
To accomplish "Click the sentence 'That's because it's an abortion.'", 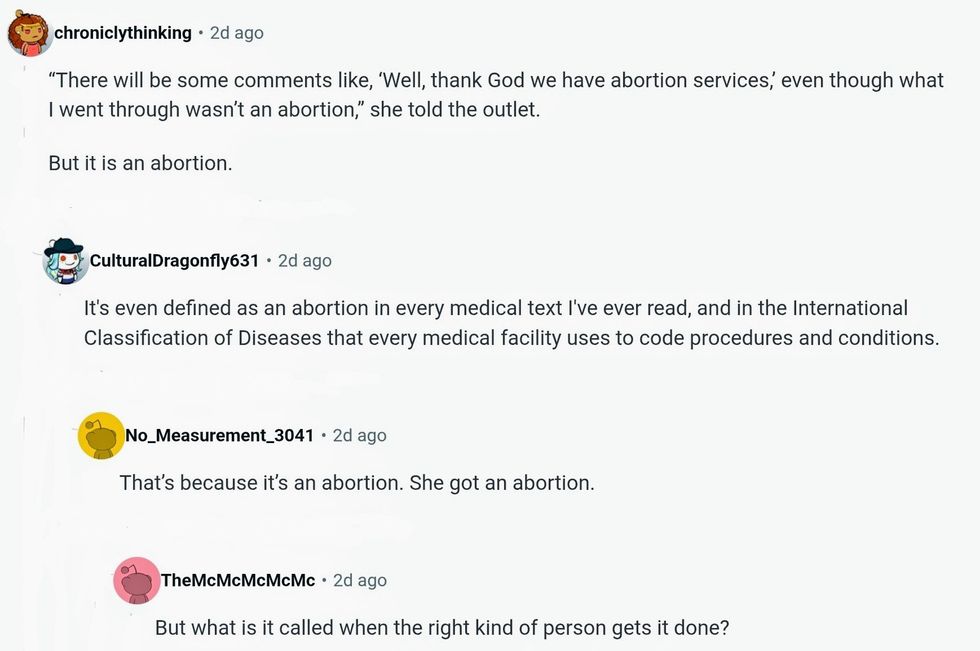I will (263, 483).
